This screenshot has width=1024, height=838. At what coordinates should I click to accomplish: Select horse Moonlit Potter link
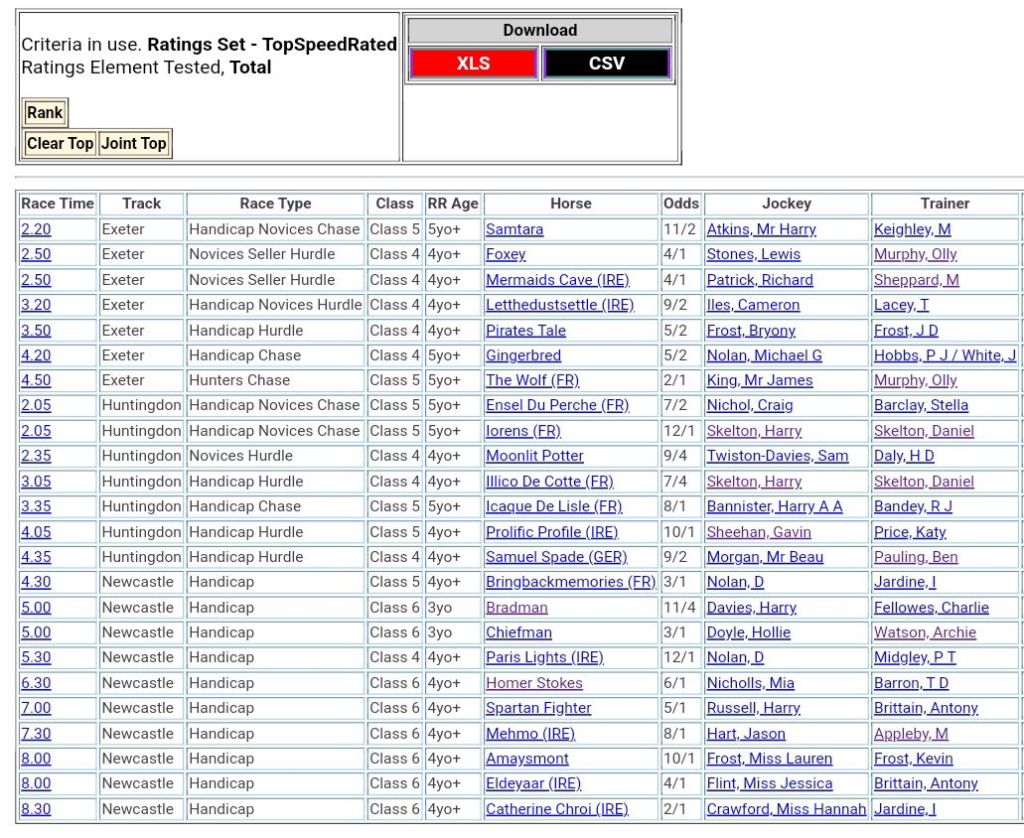pos(534,456)
